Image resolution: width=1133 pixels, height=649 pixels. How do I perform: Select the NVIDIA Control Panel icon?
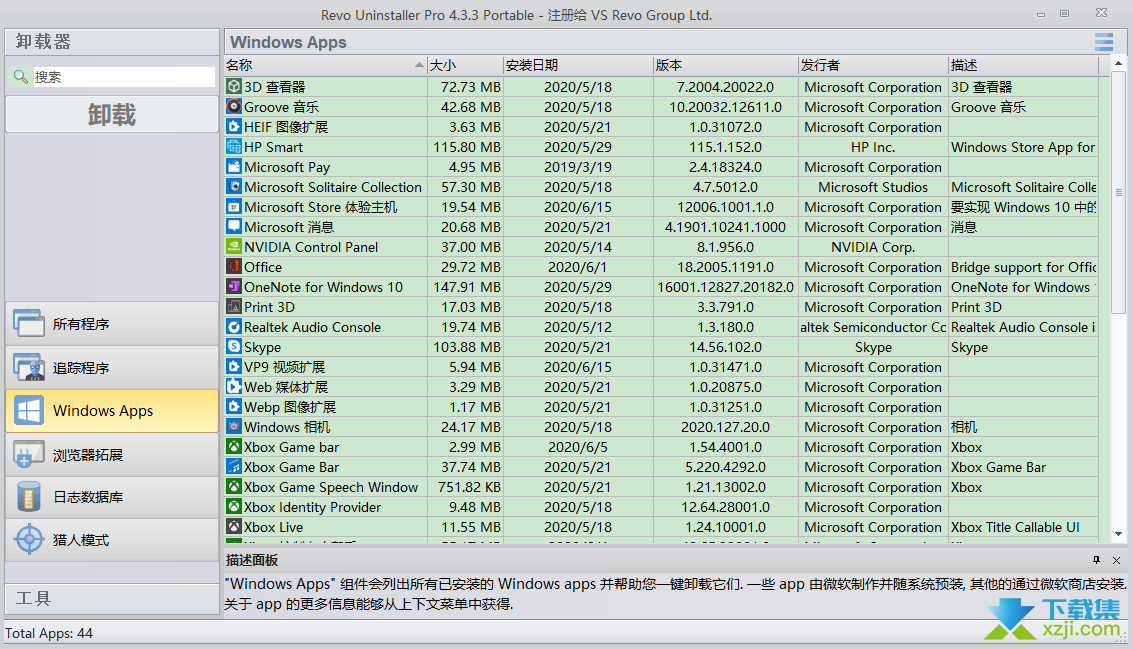pyautogui.click(x=234, y=247)
